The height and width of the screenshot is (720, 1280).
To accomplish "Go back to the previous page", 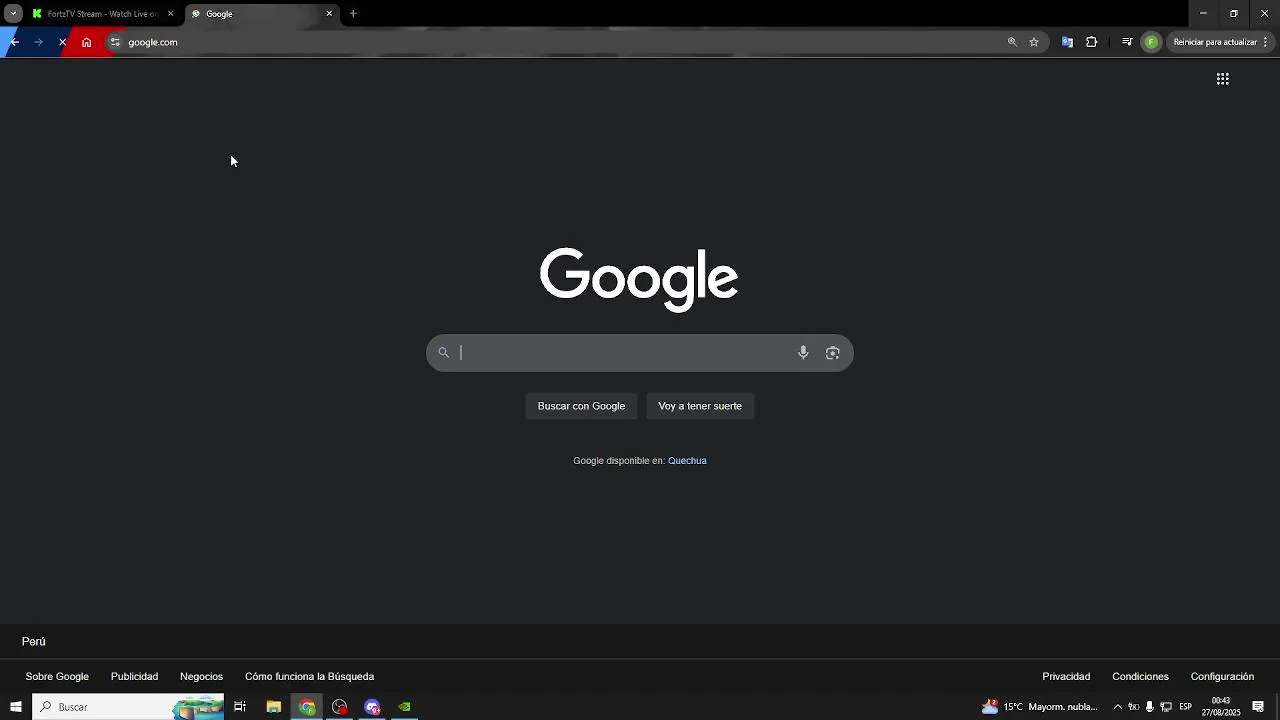I will [x=14, y=42].
